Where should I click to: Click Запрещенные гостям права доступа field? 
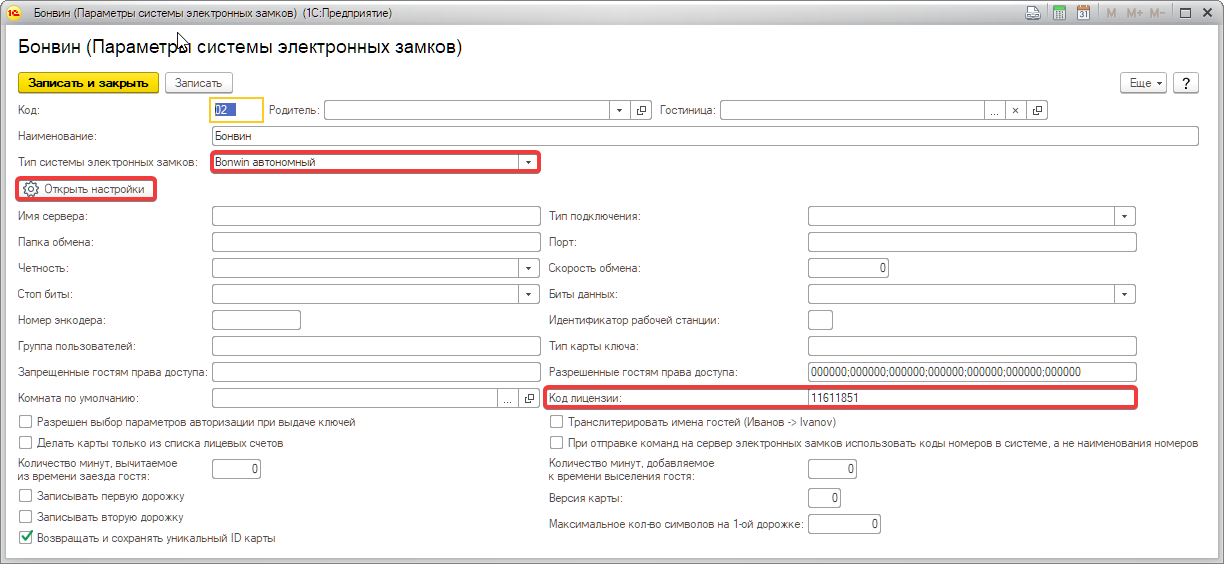(376, 372)
